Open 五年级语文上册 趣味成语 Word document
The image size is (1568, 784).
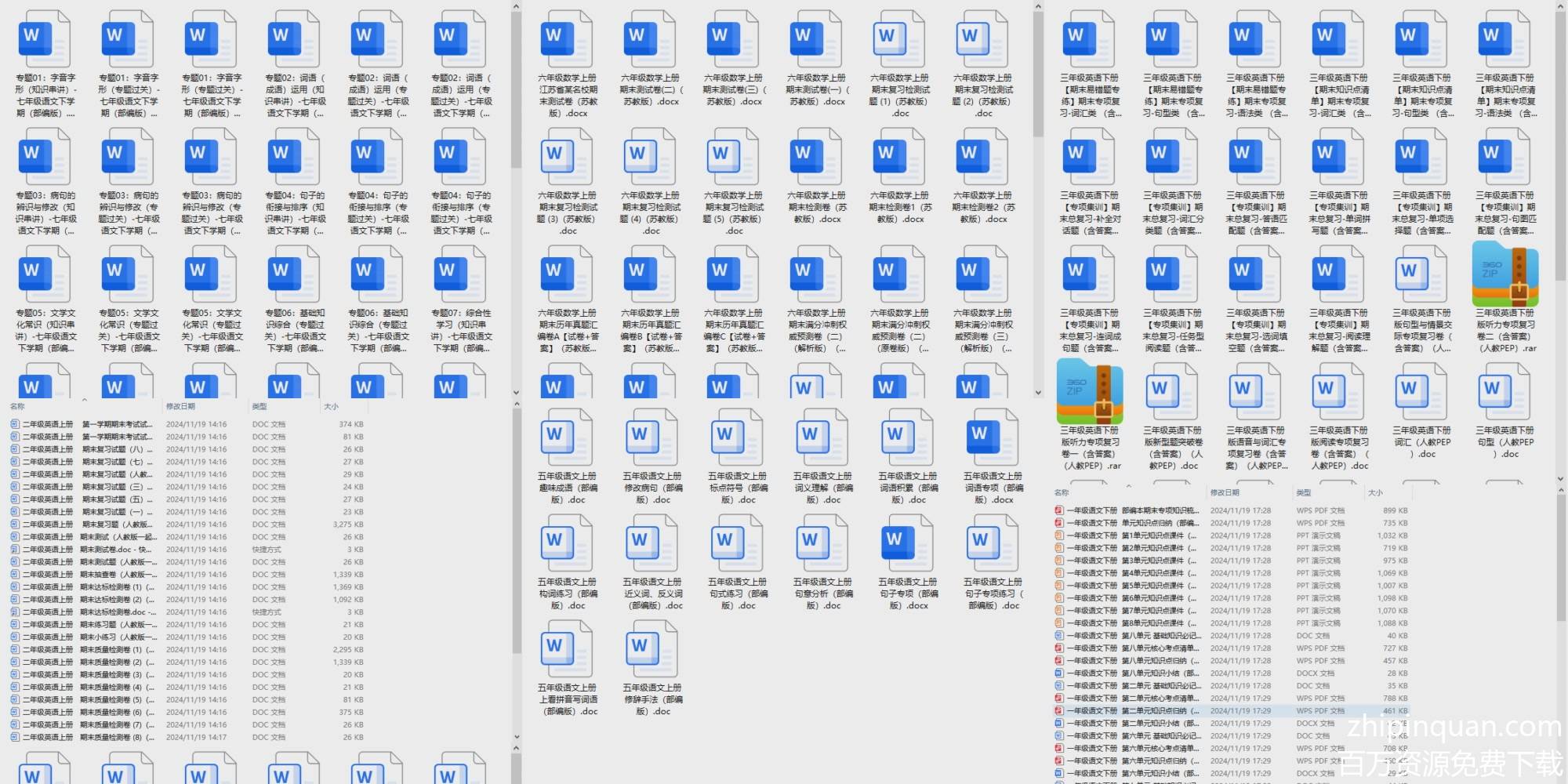click(568, 439)
